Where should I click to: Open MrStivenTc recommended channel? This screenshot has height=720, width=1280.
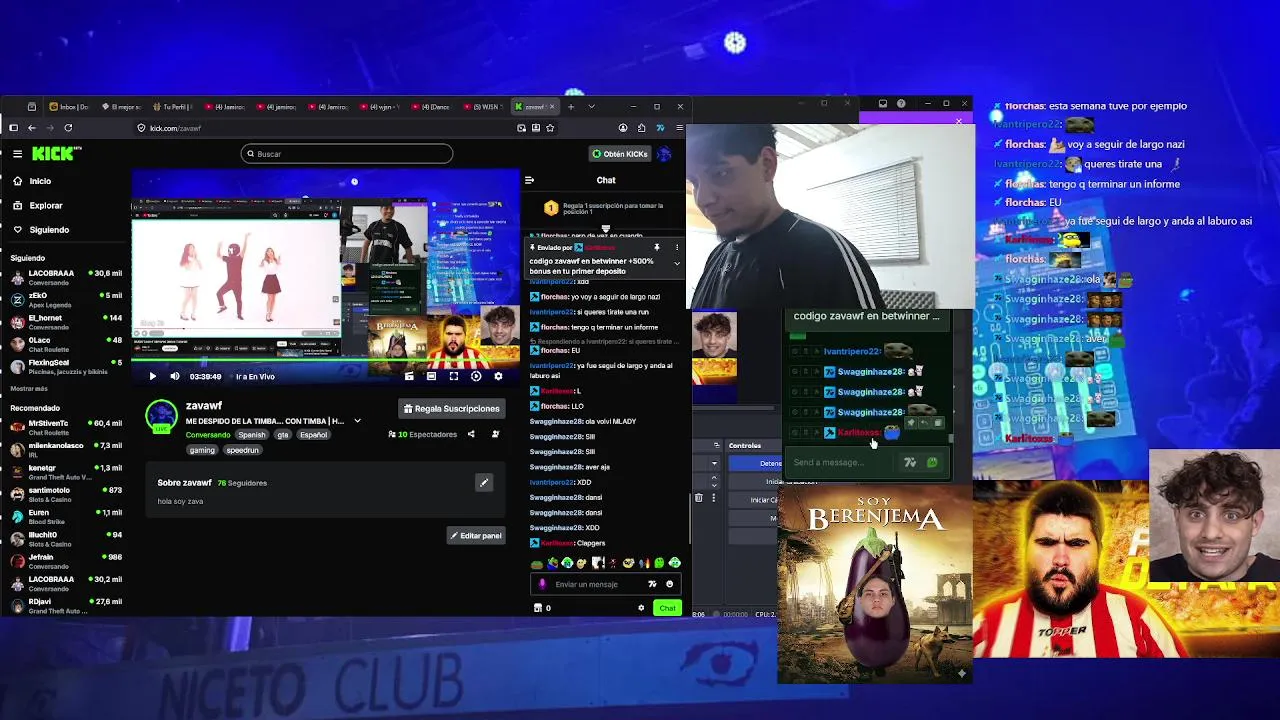point(65,427)
